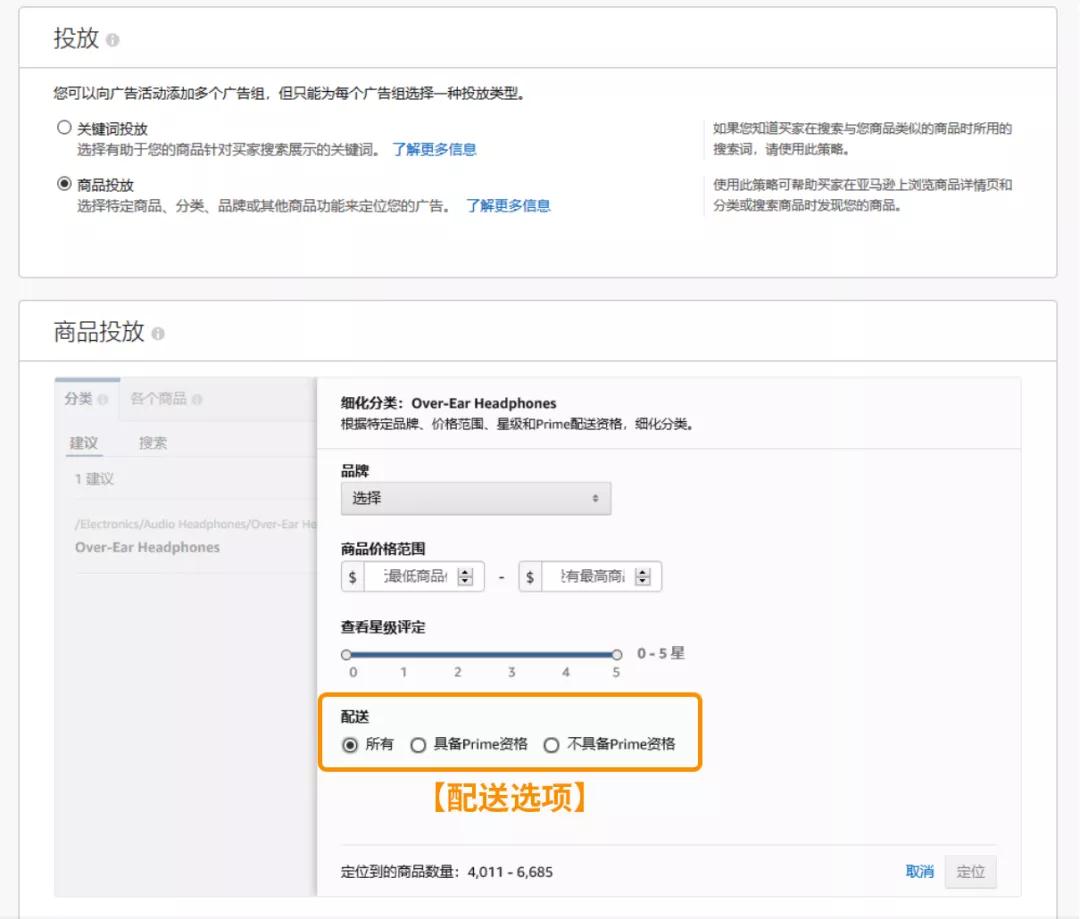Image resolution: width=1080 pixels, height=919 pixels.
Task: Click the star rating slider handle at 5 stars
Action: 616,654
